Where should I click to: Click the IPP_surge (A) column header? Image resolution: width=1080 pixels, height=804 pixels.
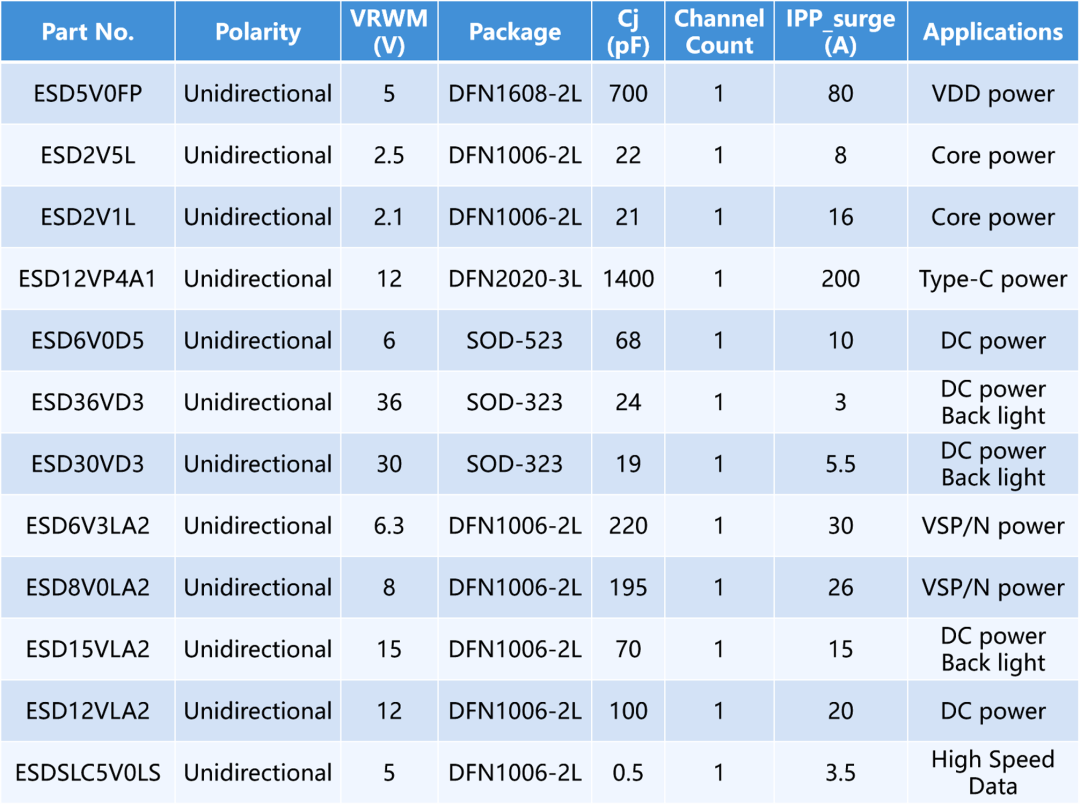click(x=840, y=32)
